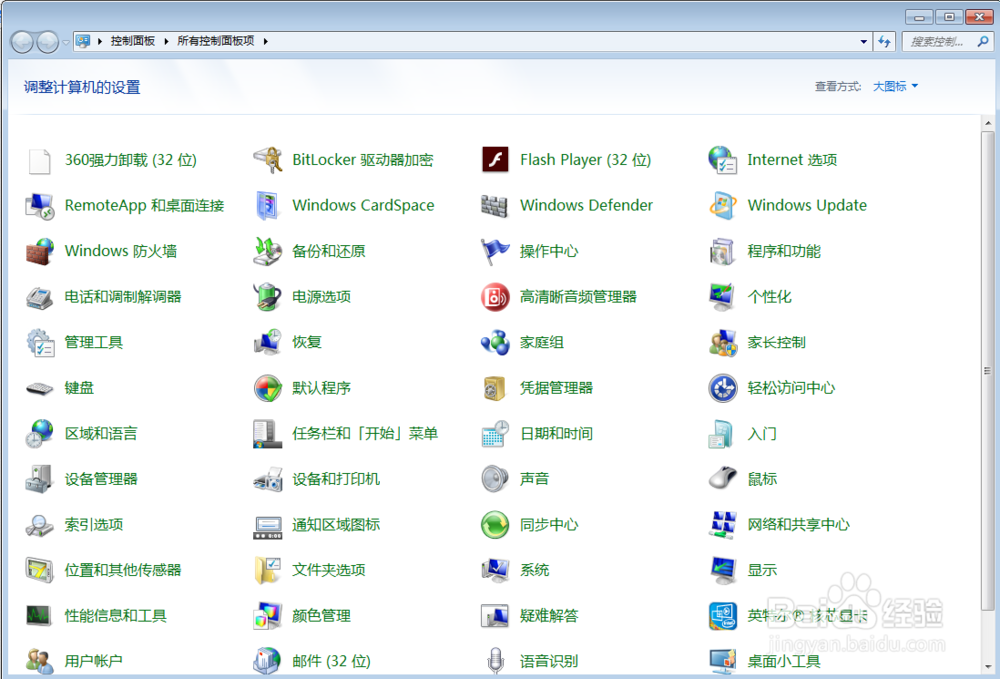Open the 默认程序 icon
This screenshot has height=679, width=1000.
pyautogui.click(x=268, y=388)
